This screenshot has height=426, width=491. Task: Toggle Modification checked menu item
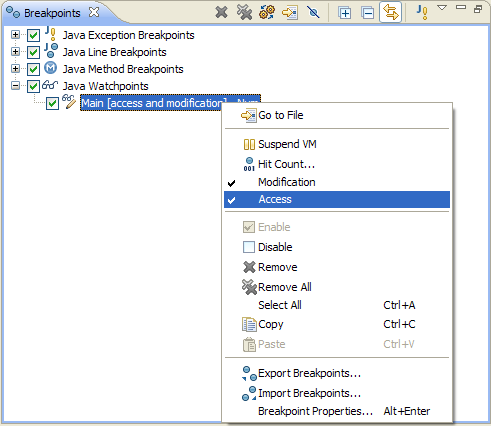coord(337,182)
